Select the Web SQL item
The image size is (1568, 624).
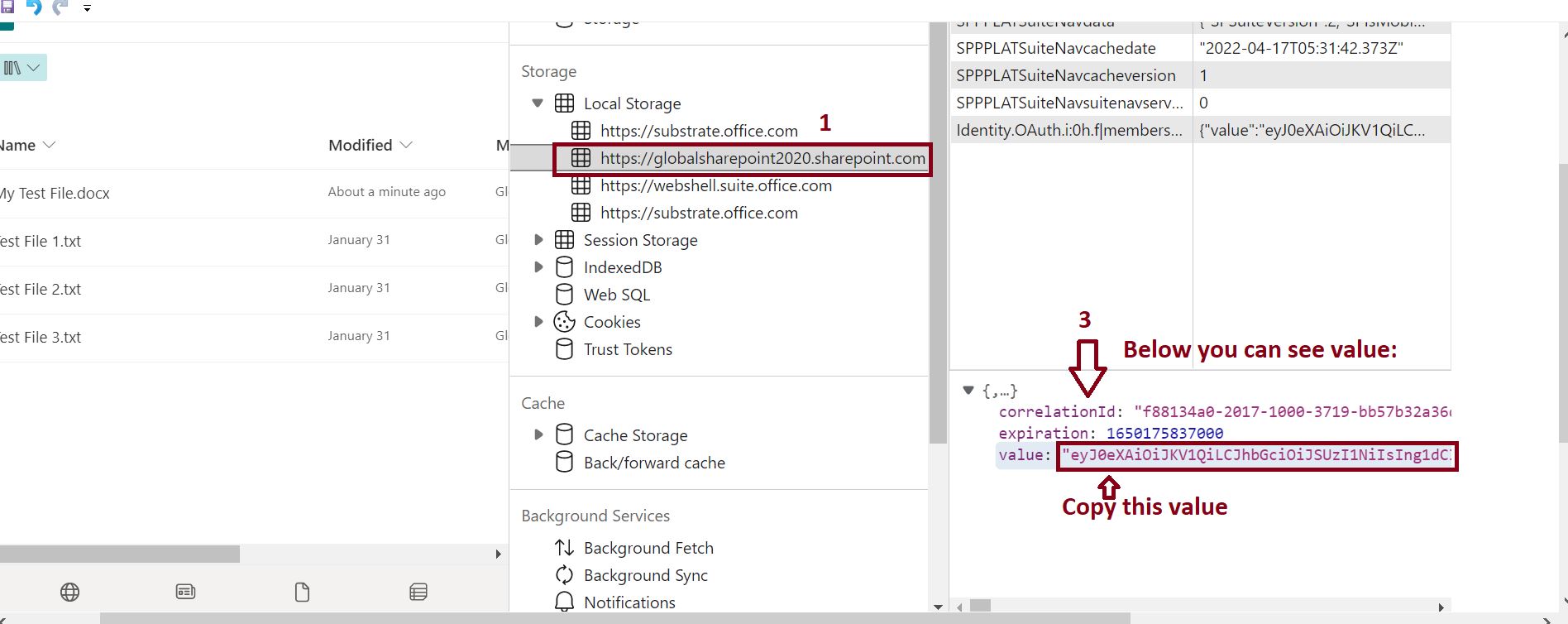(x=617, y=295)
